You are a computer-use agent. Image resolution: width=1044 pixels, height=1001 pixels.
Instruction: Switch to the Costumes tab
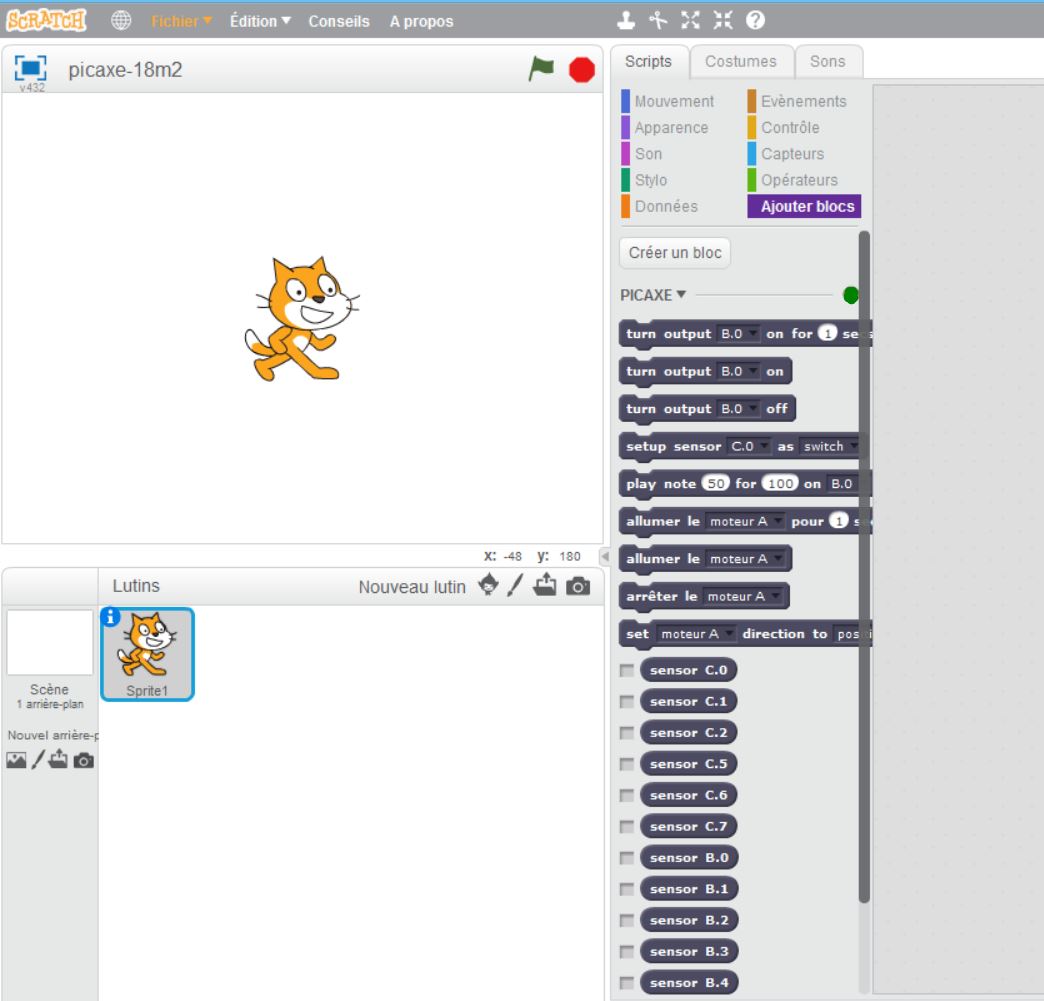(x=740, y=61)
